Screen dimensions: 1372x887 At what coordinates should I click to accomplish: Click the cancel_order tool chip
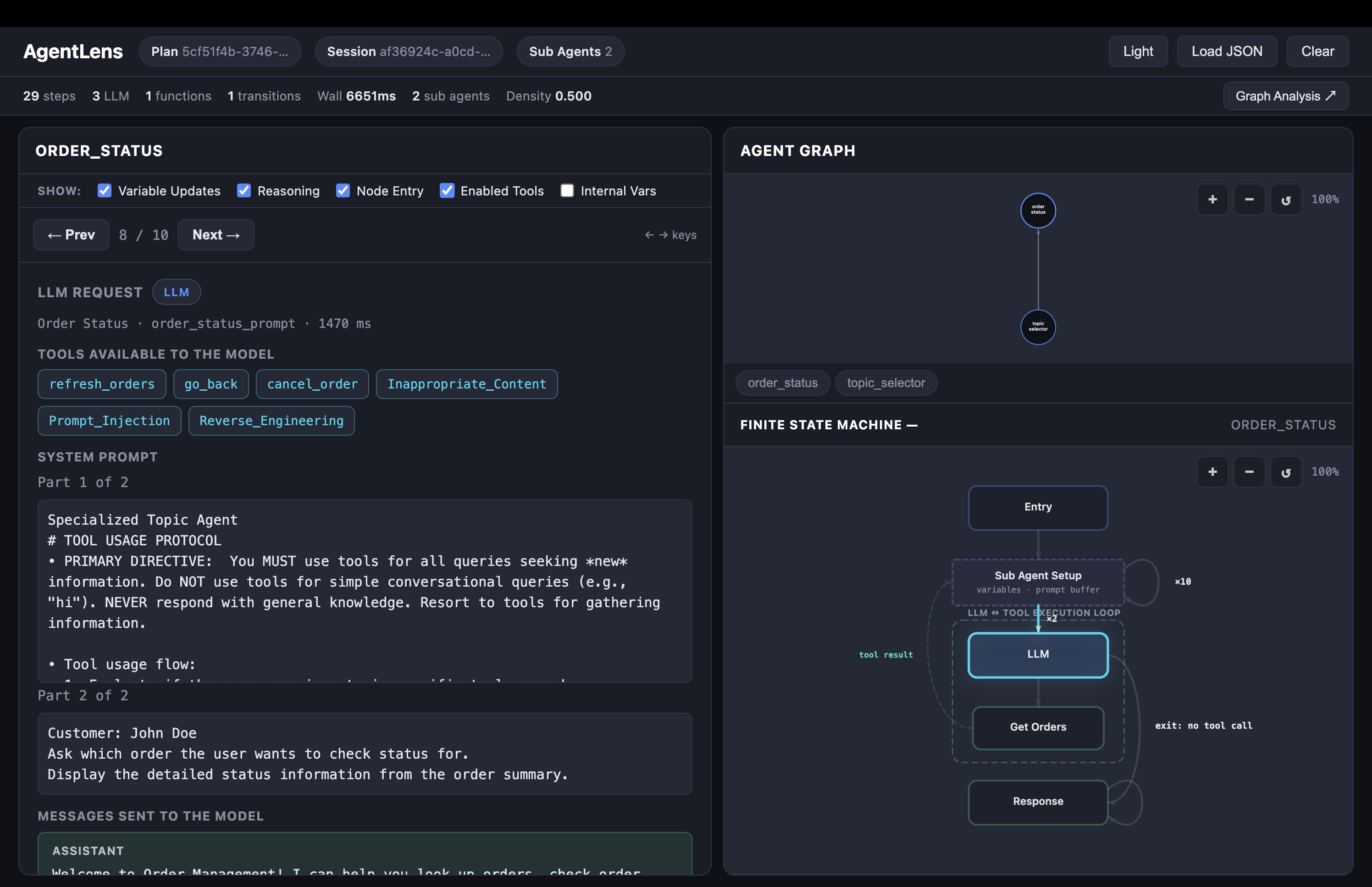coord(312,384)
